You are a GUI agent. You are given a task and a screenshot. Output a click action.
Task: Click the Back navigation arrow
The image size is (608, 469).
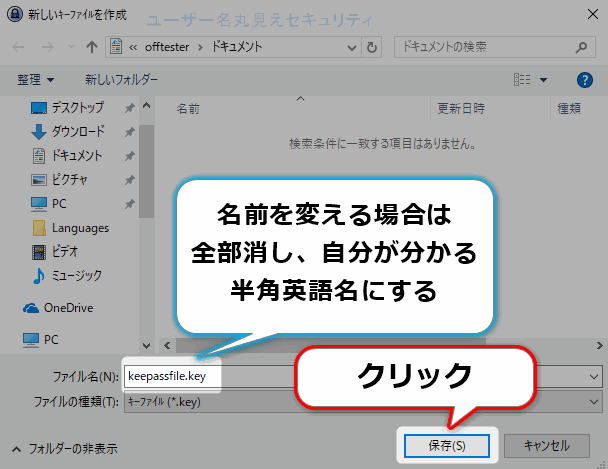(19, 47)
